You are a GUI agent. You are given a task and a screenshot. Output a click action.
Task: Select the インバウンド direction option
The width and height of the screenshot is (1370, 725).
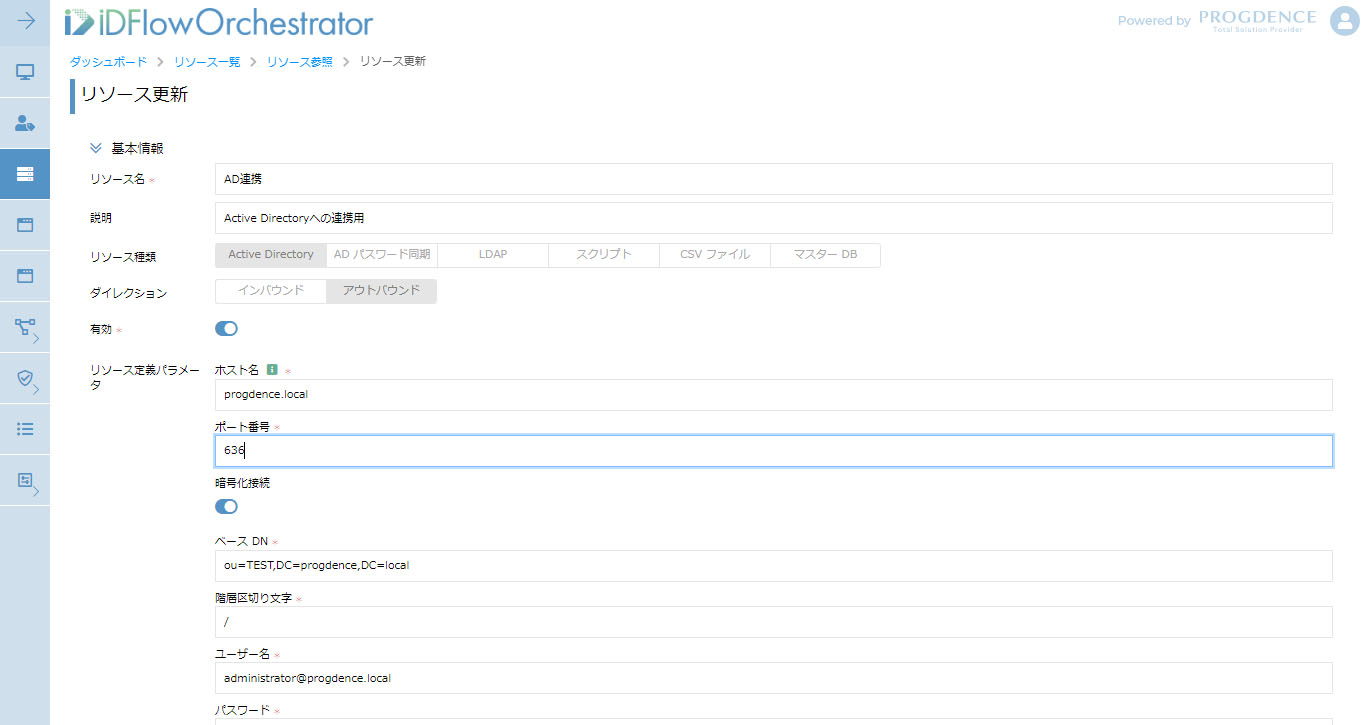point(270,291)
